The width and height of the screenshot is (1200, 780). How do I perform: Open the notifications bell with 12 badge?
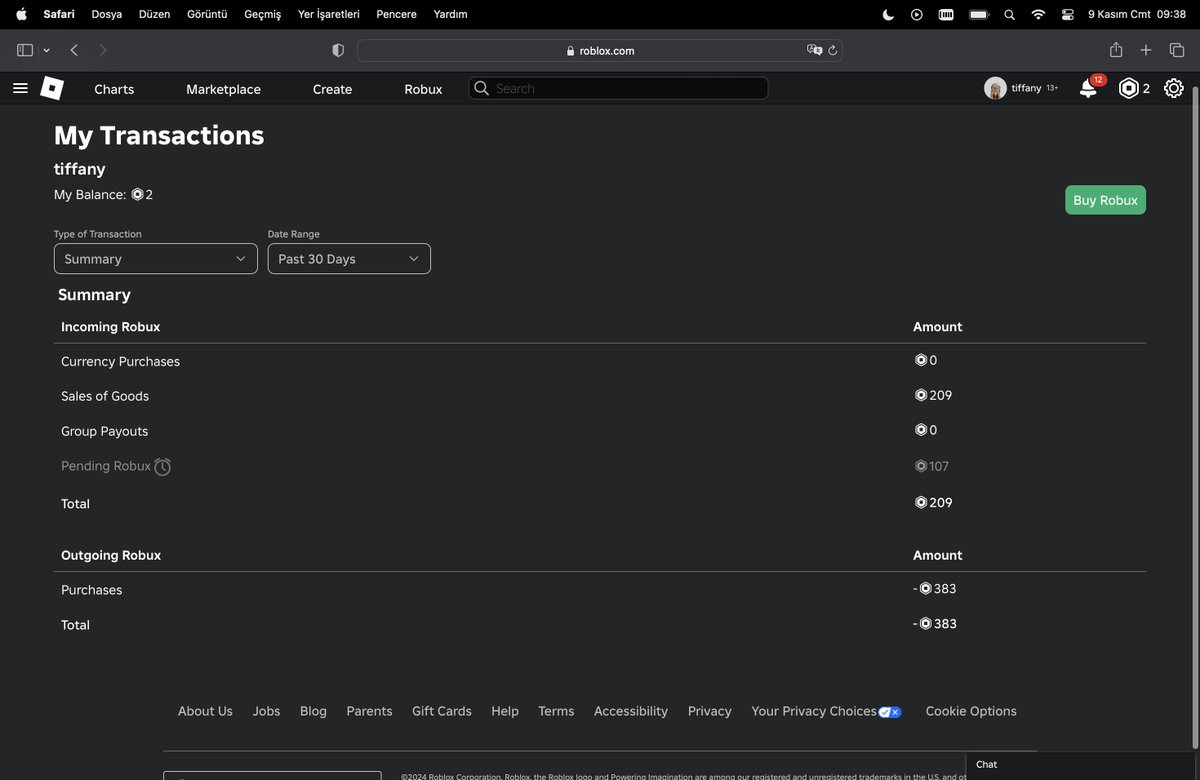click(1088, 89)
